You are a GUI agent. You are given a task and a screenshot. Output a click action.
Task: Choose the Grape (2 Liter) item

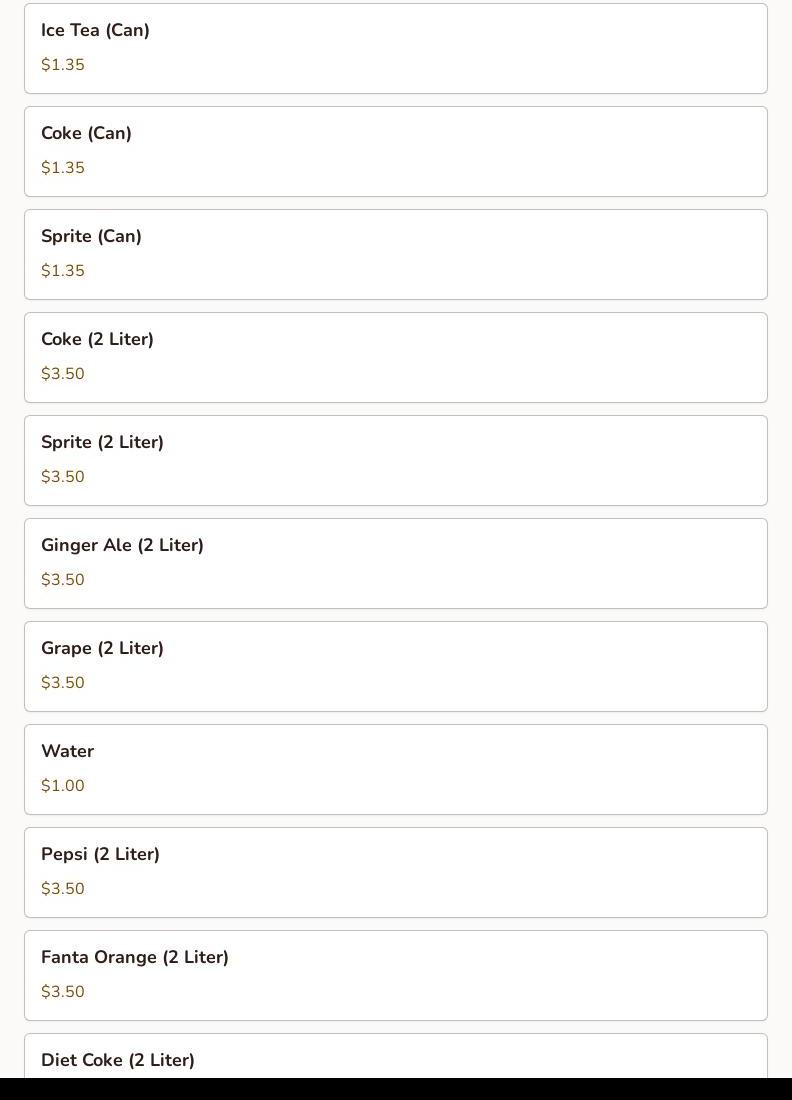pyautogui.click(x=395, y=666)
